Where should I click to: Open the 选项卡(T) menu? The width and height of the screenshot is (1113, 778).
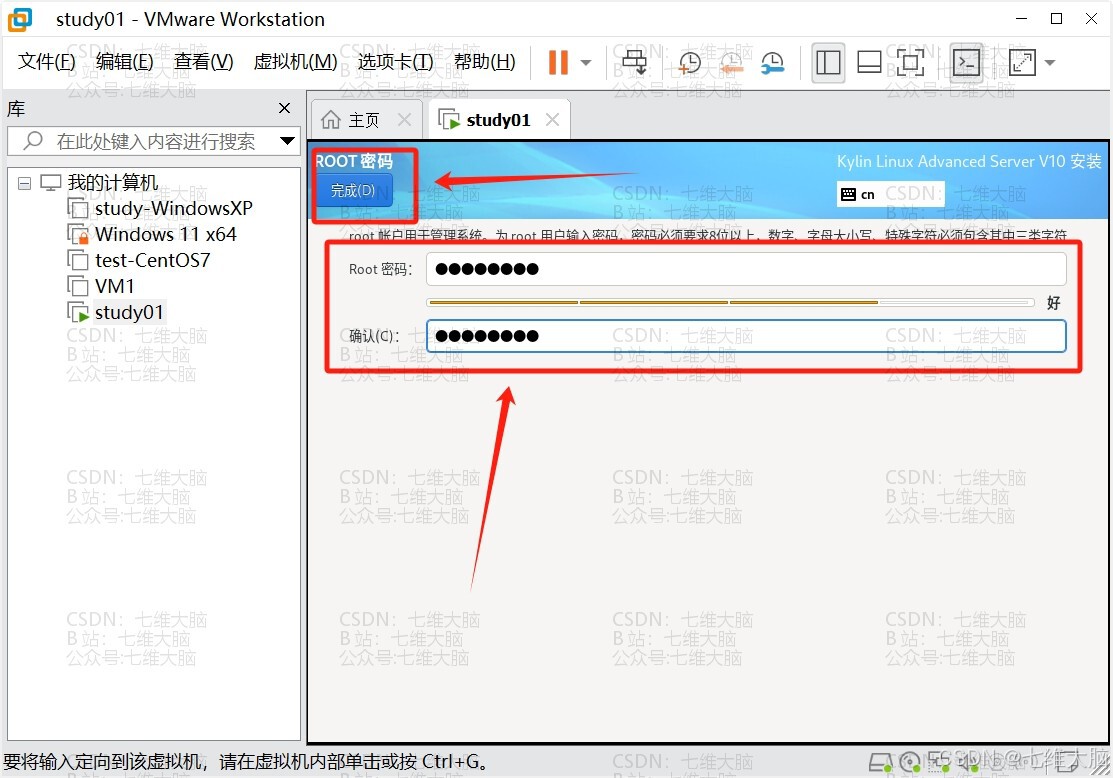pyautogui.click(x=395, y=62)
